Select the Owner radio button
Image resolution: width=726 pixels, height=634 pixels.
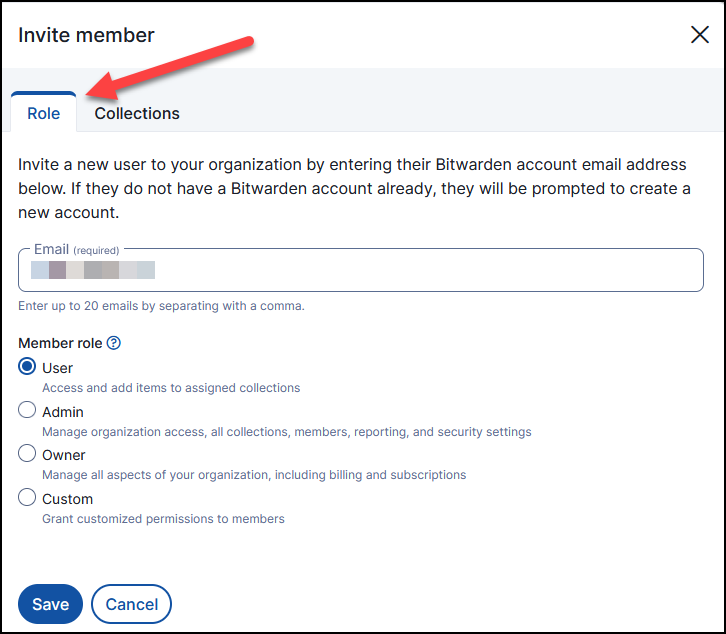(x=28, y=454)
